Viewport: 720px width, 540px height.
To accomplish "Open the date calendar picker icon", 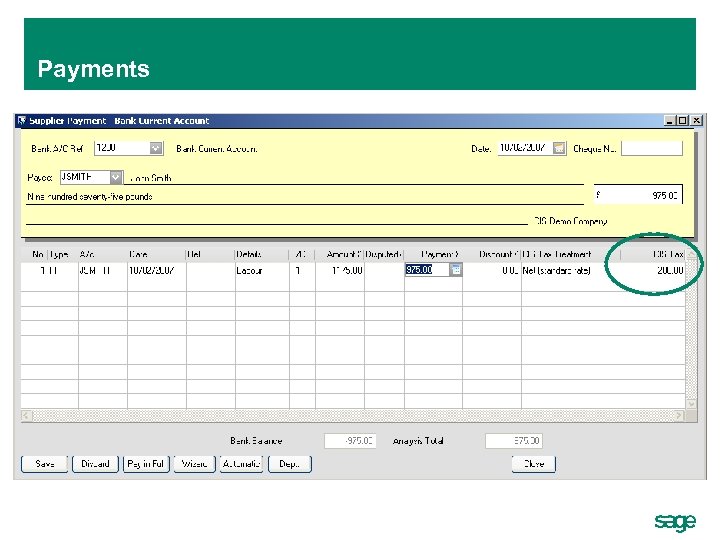I will 559,148.
